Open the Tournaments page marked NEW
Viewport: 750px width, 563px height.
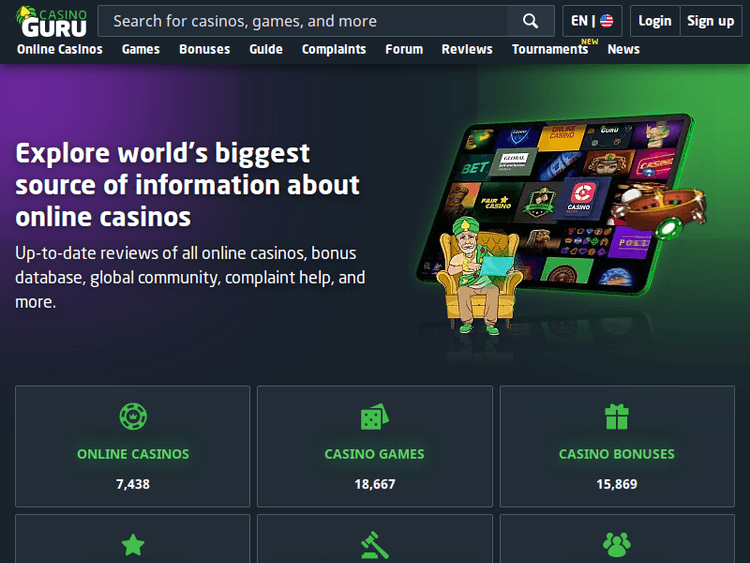coord(549,49)
